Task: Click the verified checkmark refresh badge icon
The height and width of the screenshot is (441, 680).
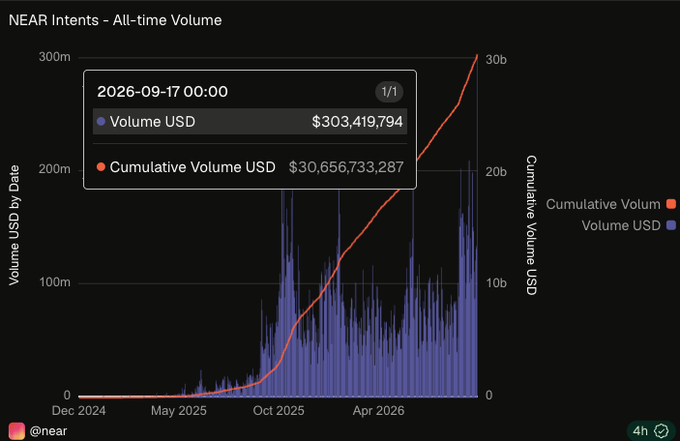Action: point(661,431)
